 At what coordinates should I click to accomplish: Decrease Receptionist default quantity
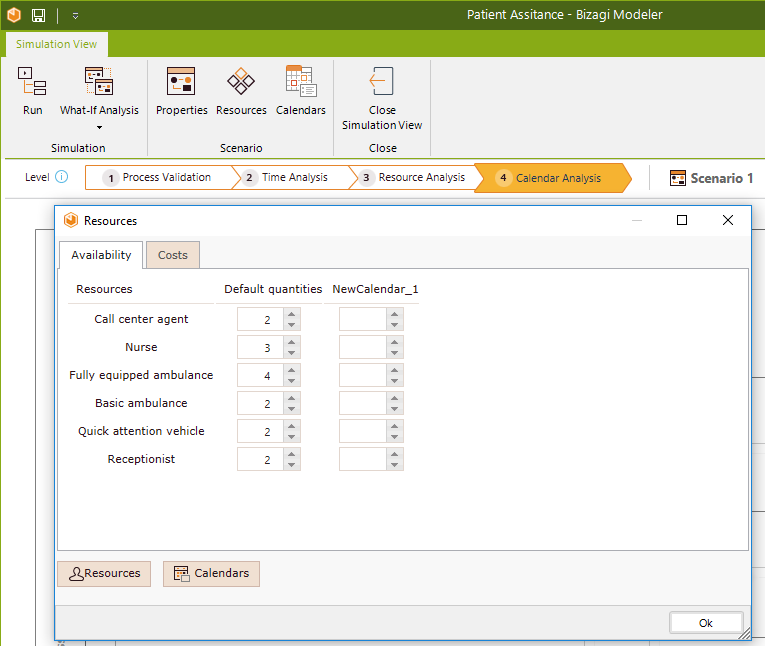coord(291,465)
